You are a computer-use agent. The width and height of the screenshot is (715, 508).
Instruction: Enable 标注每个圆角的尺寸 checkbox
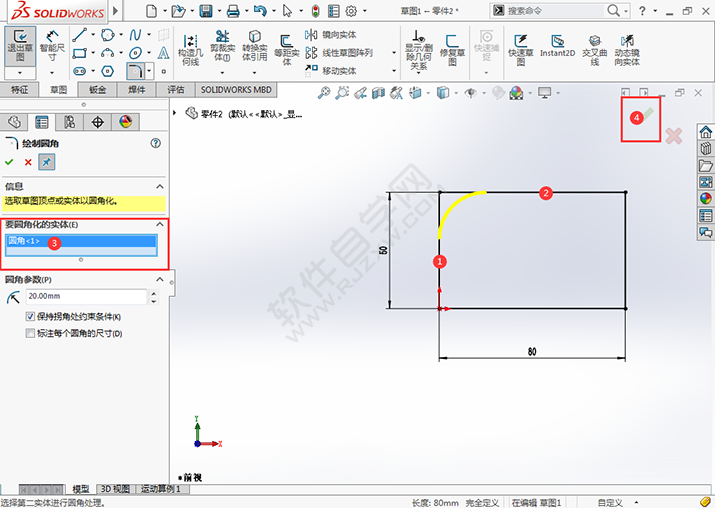30,333
